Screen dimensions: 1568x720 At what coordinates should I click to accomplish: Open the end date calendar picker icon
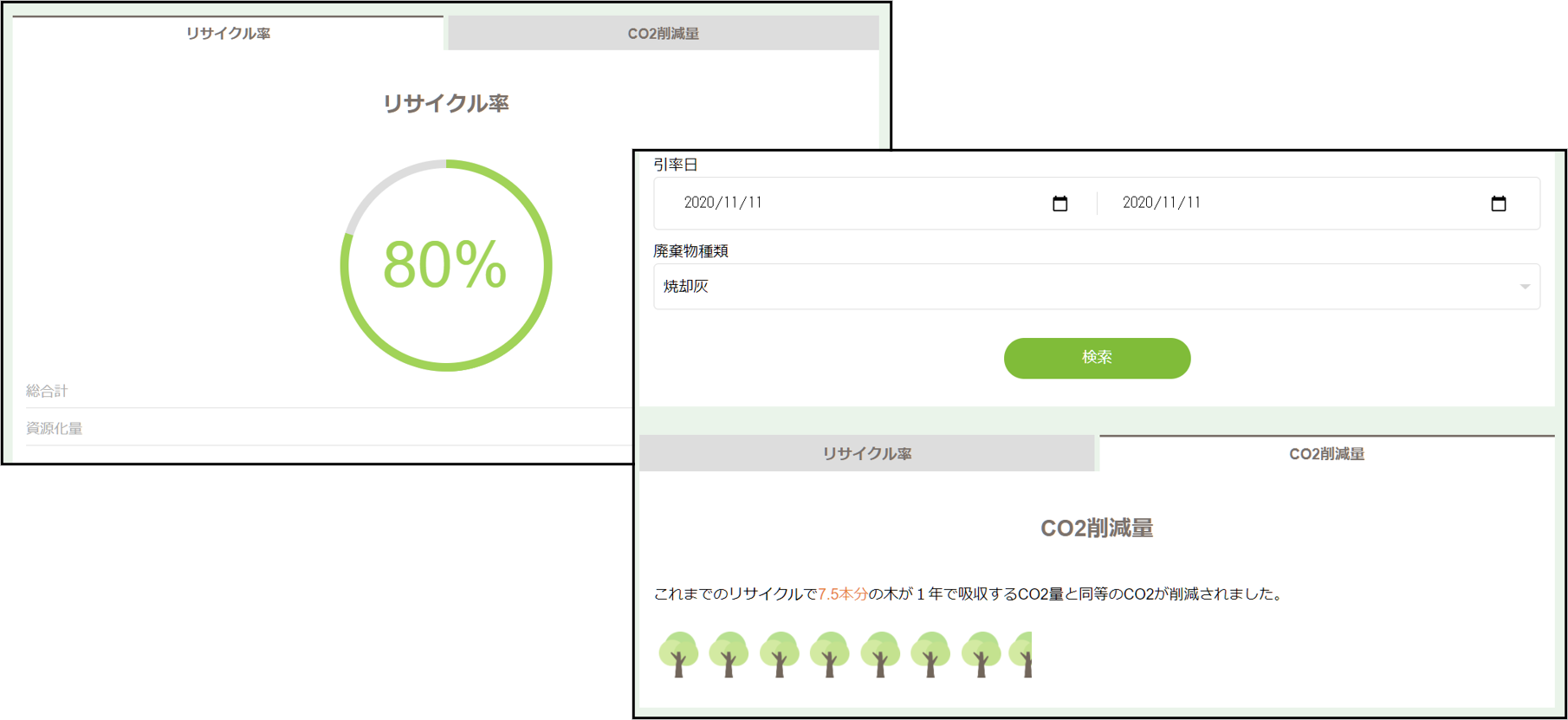click(x=1498, y=204)
